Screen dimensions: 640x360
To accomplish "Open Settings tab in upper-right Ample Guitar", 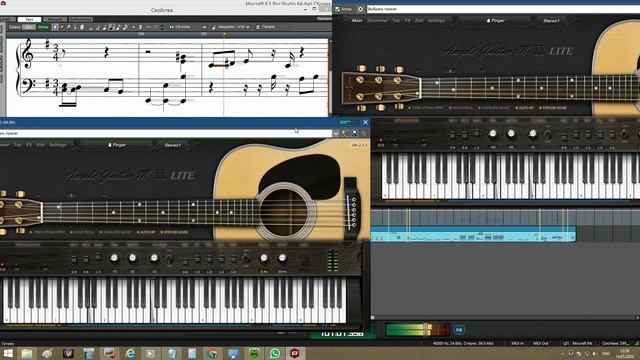I will point(436,20).
